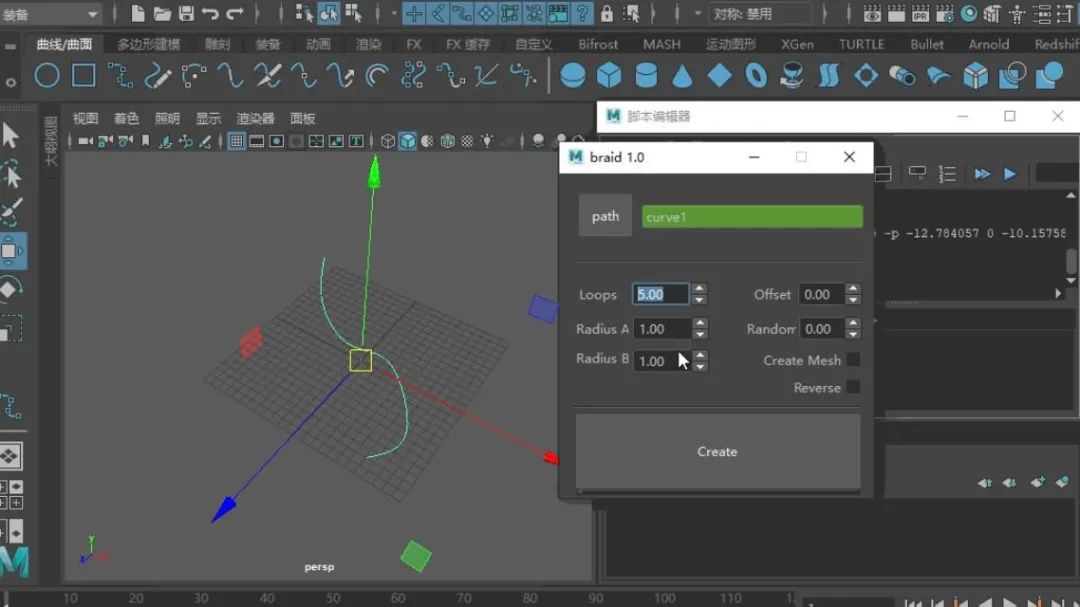
Task: Toggle the film gate panel icon
Action: 256,141
